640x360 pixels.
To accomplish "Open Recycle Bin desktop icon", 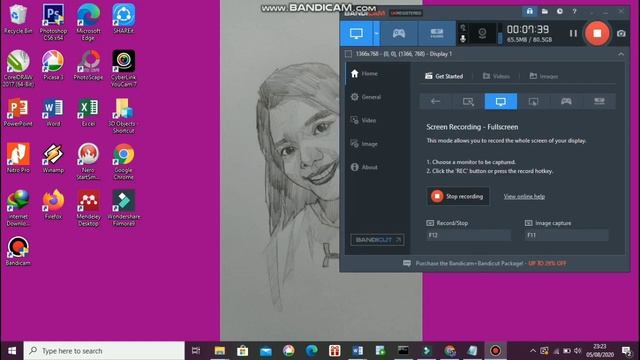I will 18,19.
